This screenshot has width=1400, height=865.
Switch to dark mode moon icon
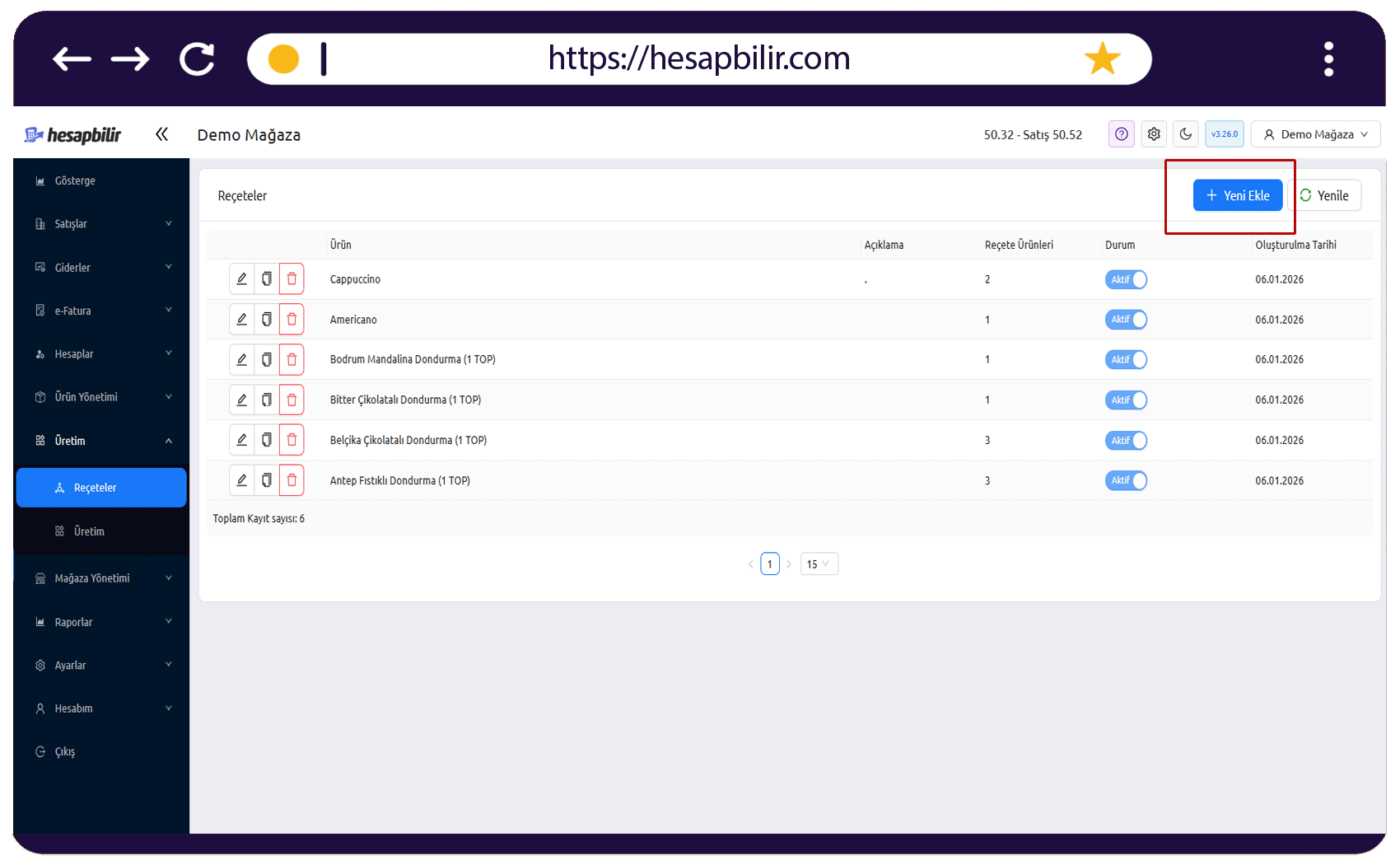[1186, 134]
